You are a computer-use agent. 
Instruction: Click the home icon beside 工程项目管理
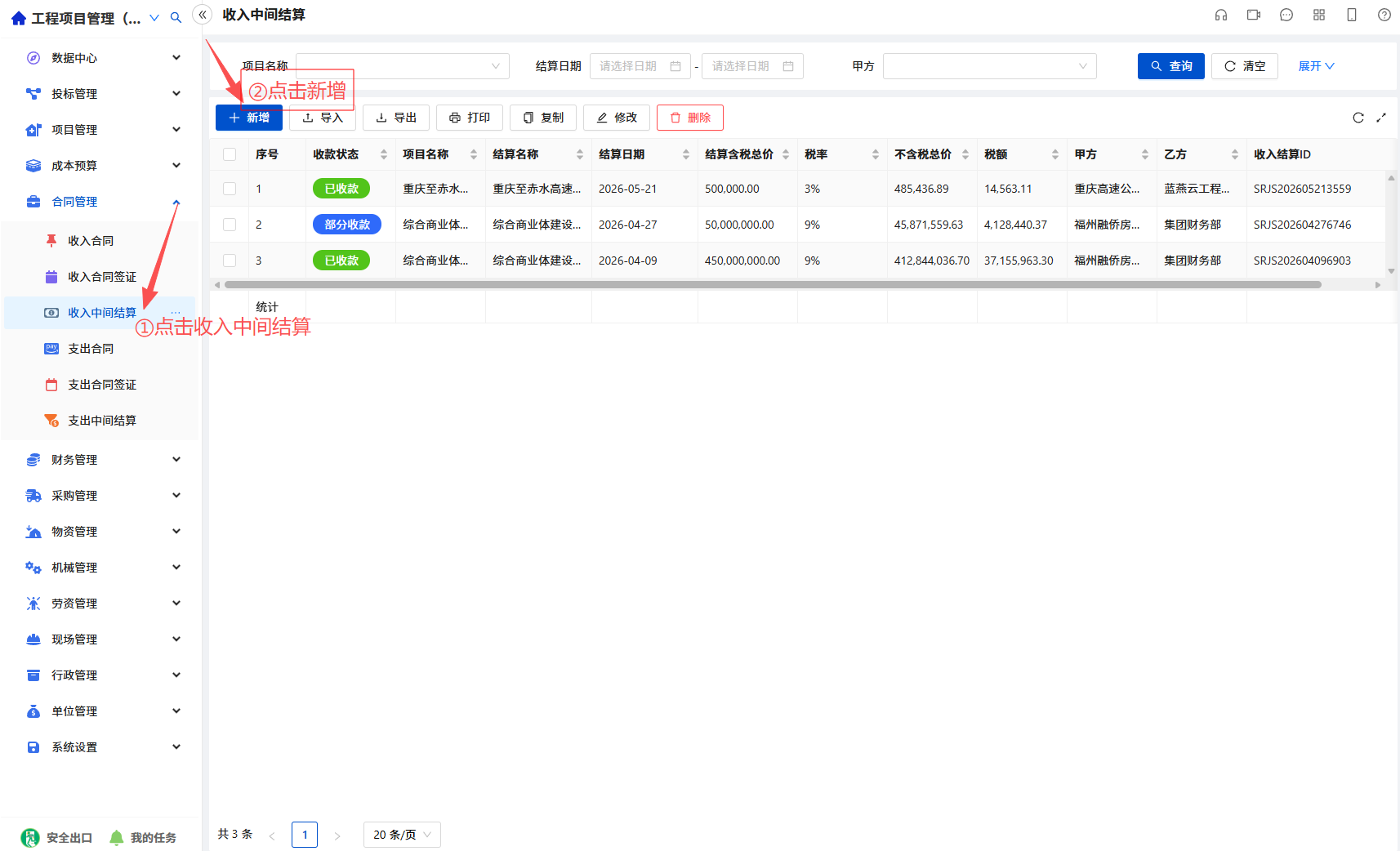point(19,18)
